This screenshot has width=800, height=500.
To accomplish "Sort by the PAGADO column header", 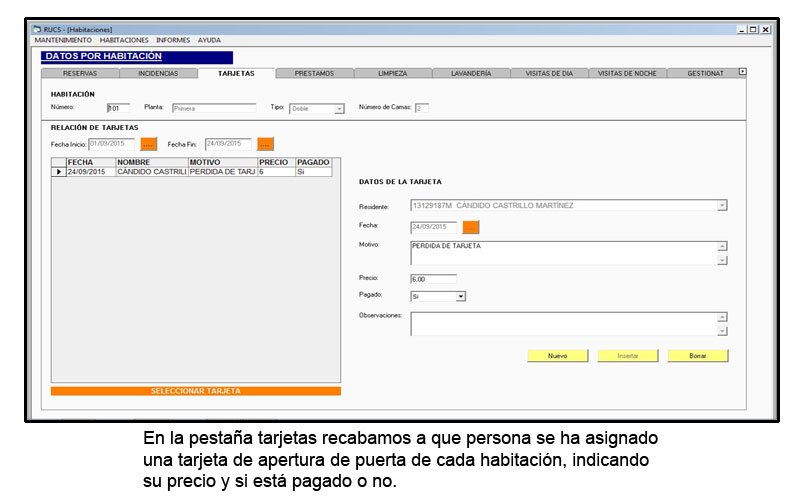I will [314, 162].
